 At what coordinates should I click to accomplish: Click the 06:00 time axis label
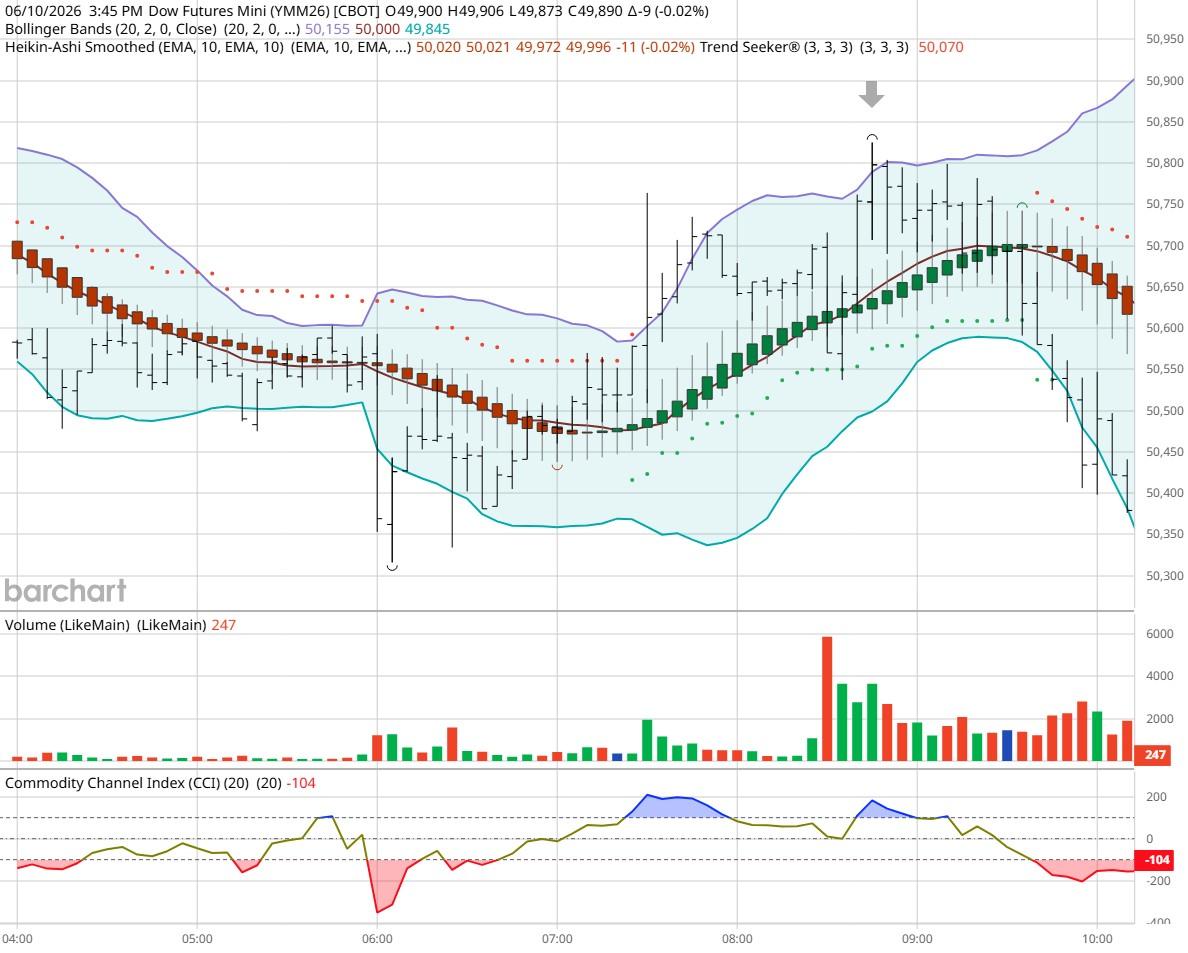(x=377, y=939)
